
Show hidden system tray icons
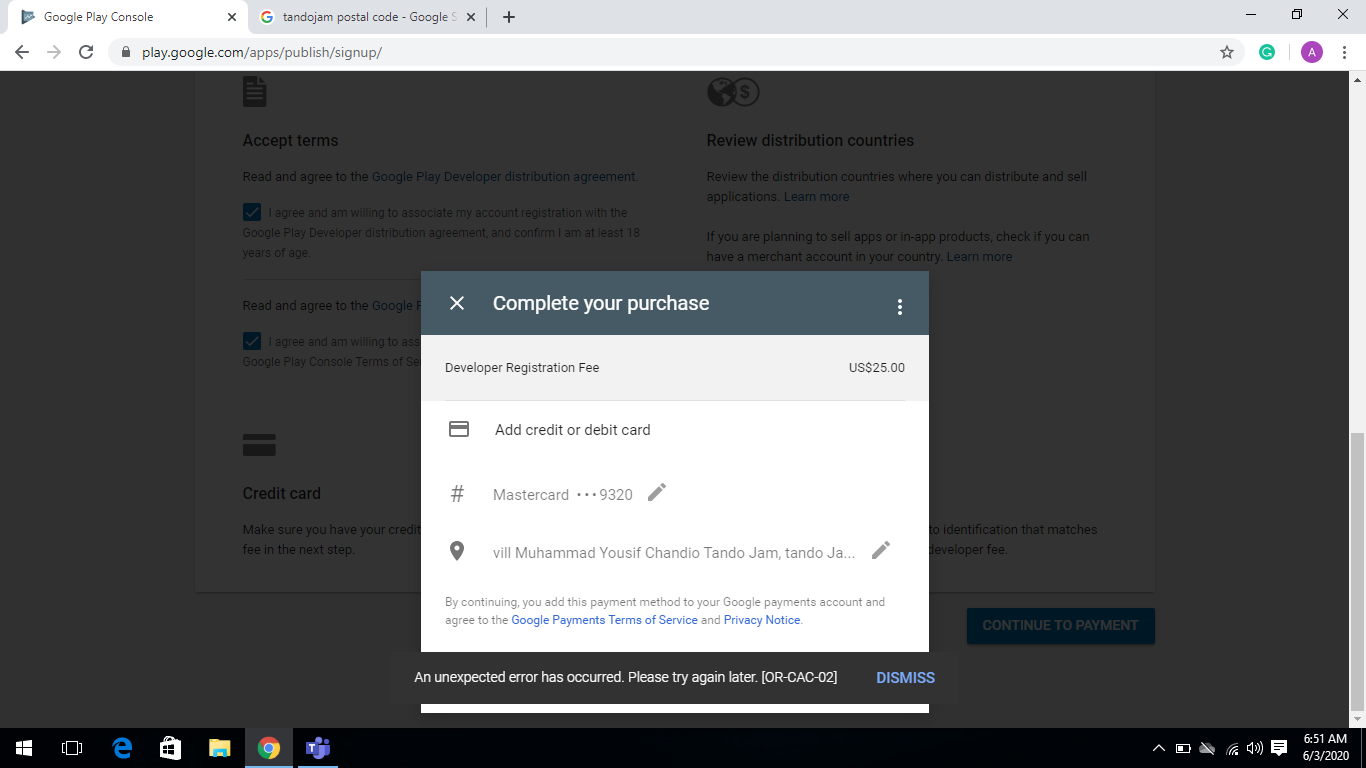pos(1159,748)
